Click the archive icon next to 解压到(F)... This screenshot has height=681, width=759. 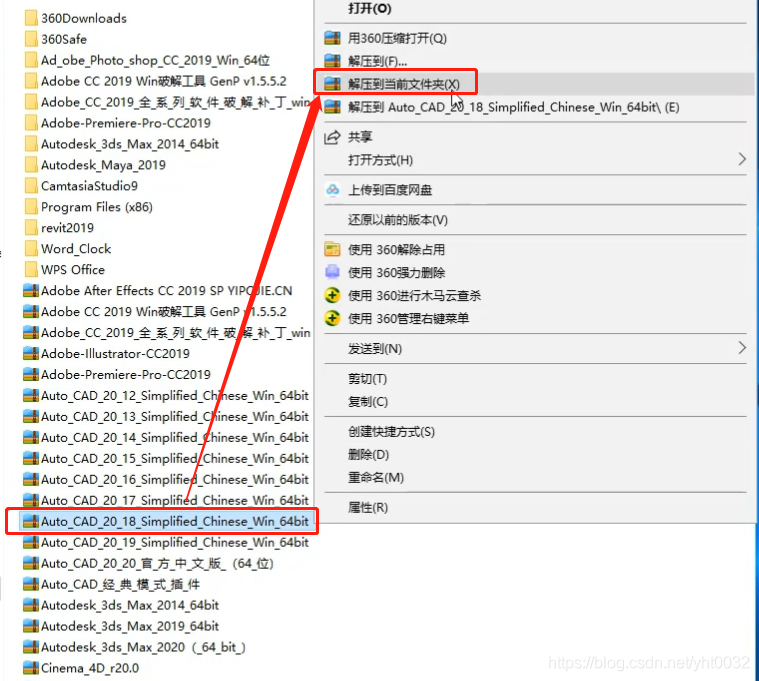pyautogui.click(x=332, y=61)
